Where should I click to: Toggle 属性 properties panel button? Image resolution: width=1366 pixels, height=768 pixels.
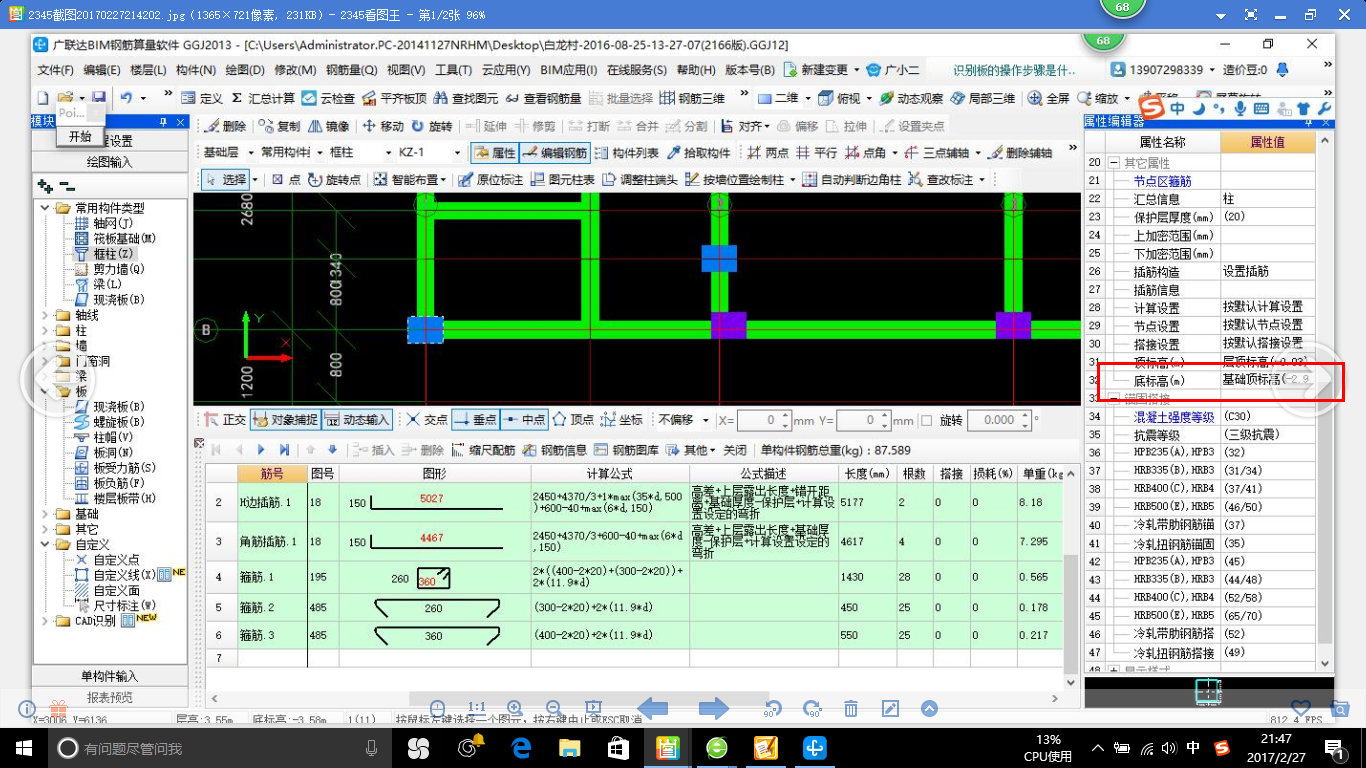pyautogui.click(x=494, y=153)
